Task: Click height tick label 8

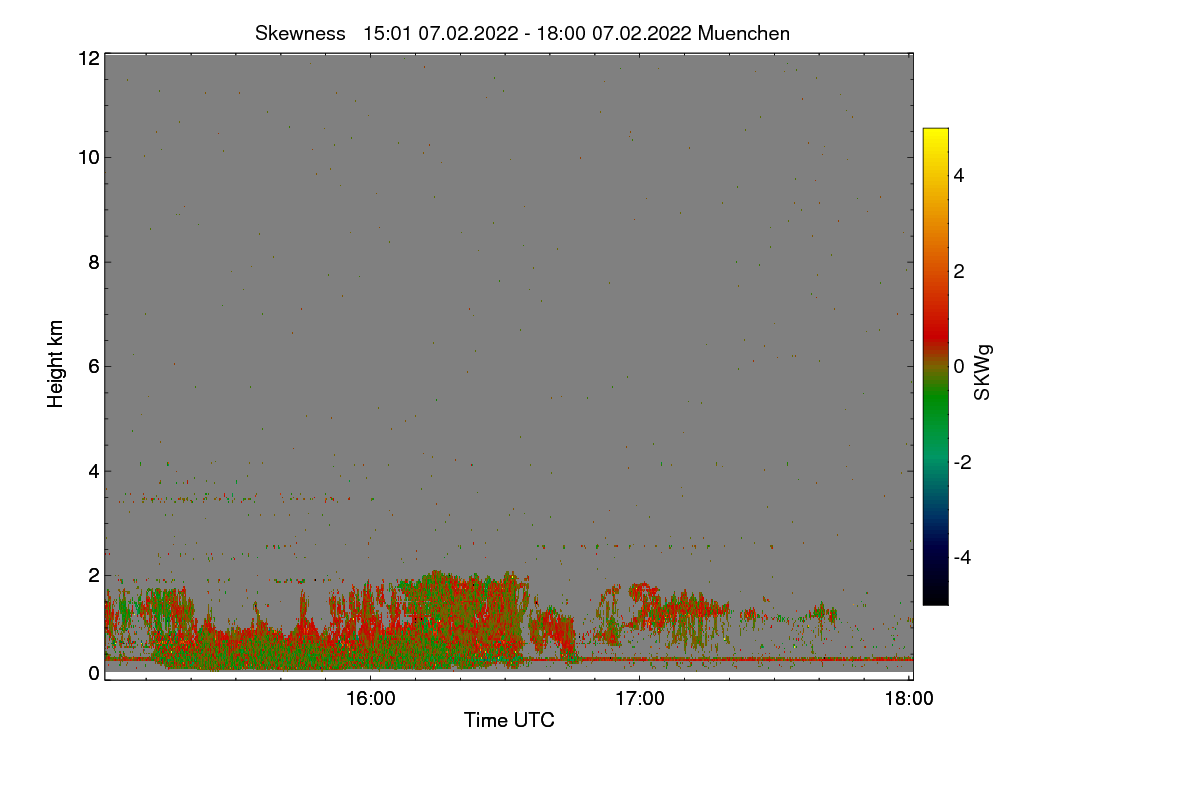Action: click(94, 262)
